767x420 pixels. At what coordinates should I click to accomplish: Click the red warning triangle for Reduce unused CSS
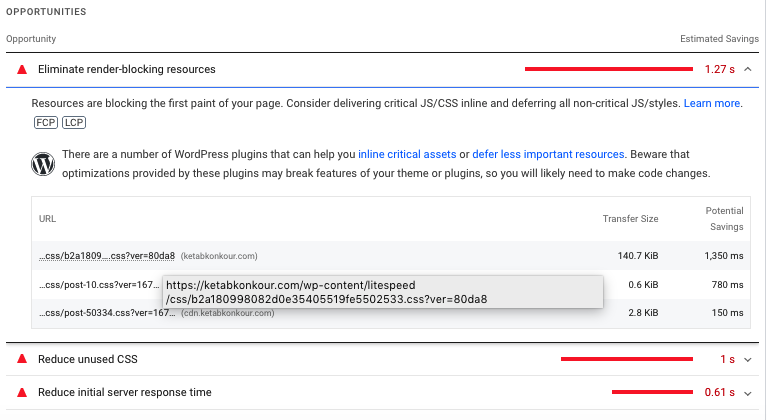[22, 359]
